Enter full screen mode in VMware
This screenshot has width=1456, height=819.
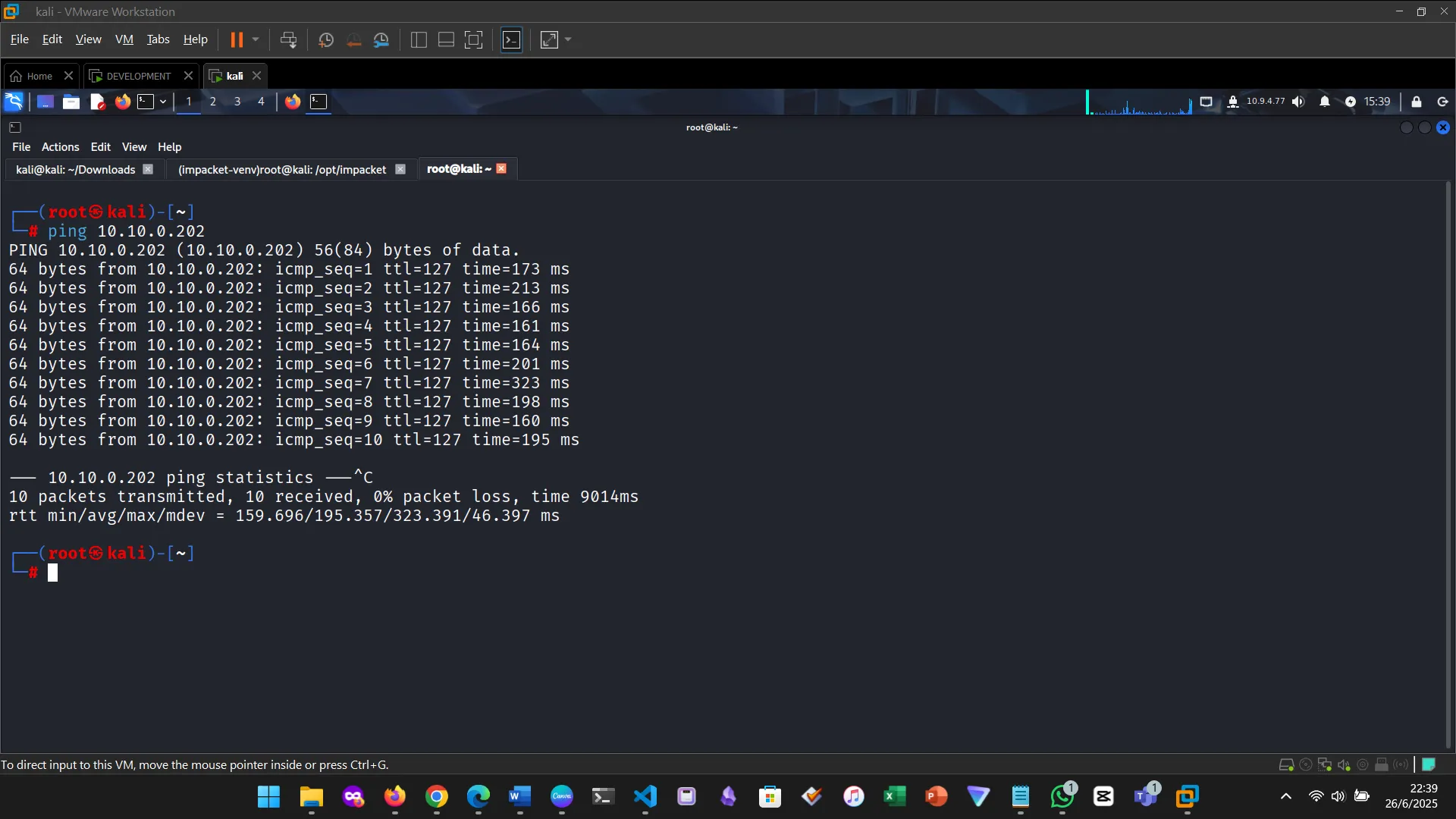pos(548,39)
